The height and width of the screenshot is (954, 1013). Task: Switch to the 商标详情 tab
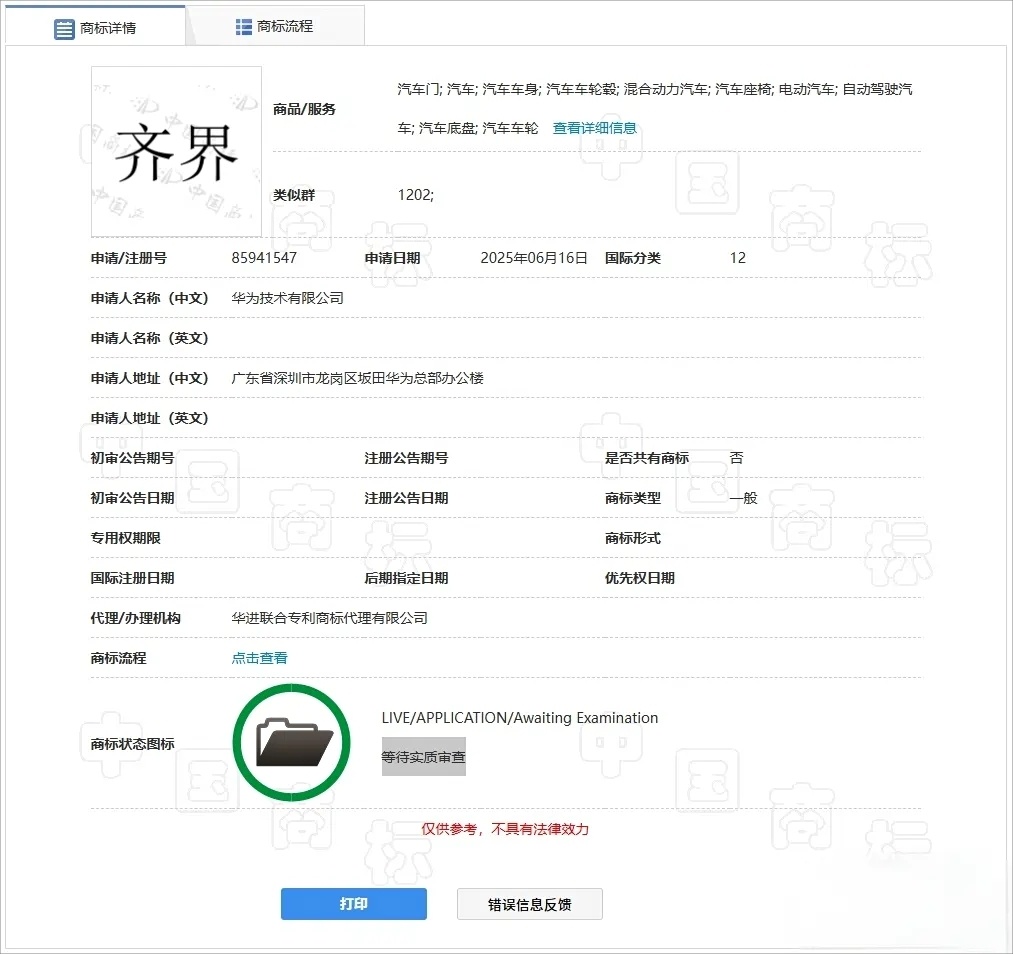[x=110, y=25]
